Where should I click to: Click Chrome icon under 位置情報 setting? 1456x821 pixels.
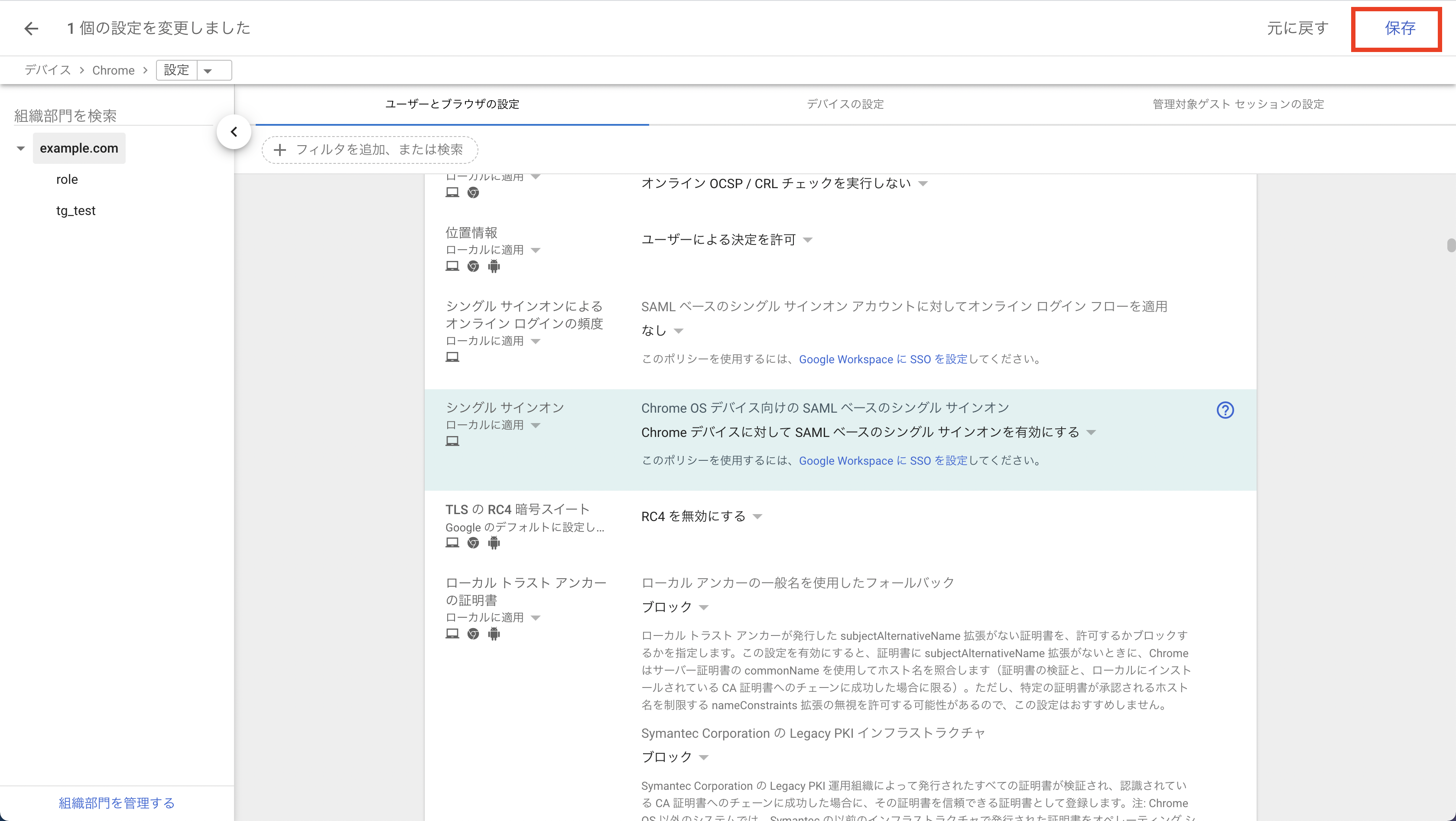click(473, 266)
